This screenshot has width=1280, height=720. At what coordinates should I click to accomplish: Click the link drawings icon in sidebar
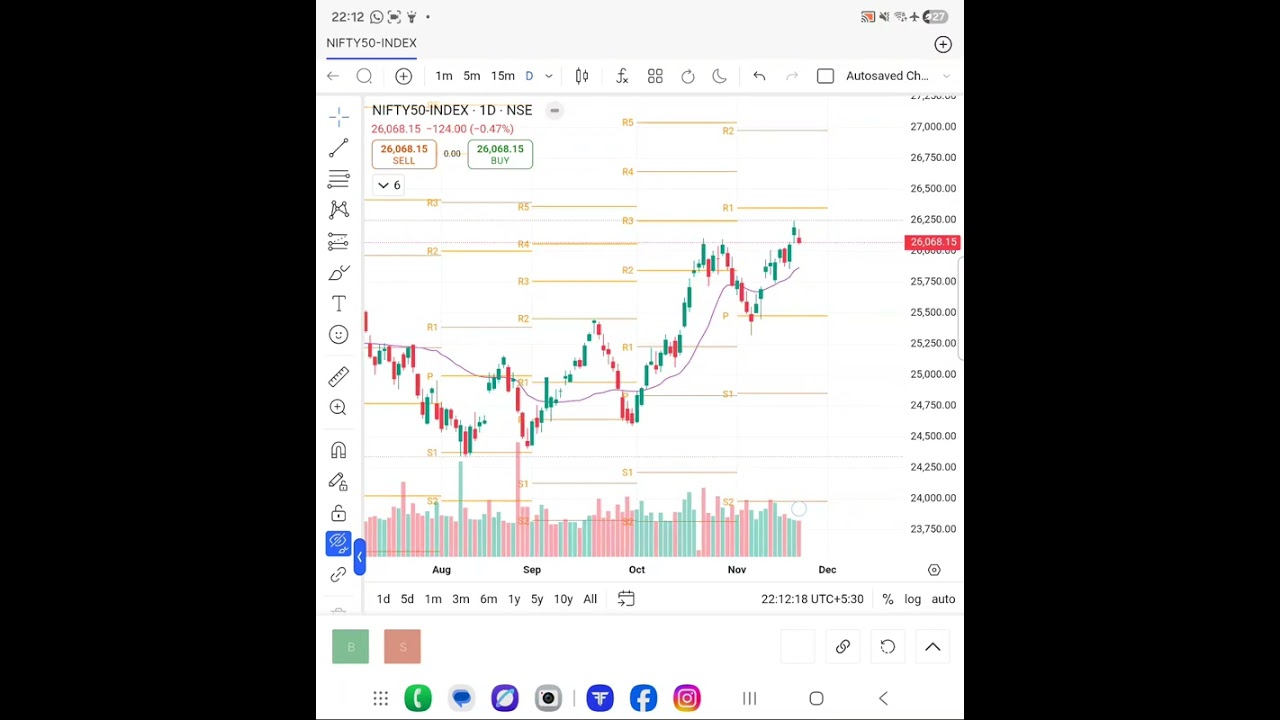pyautogui.click(x=339, y=575)
